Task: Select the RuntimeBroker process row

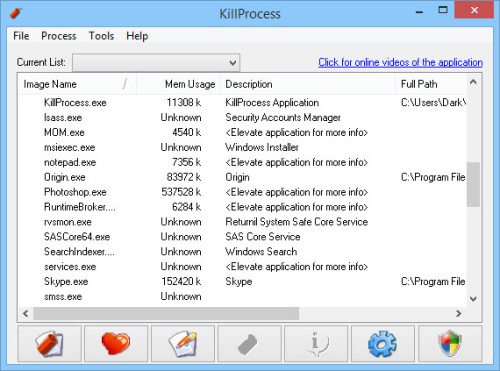Action: point(242,207)
